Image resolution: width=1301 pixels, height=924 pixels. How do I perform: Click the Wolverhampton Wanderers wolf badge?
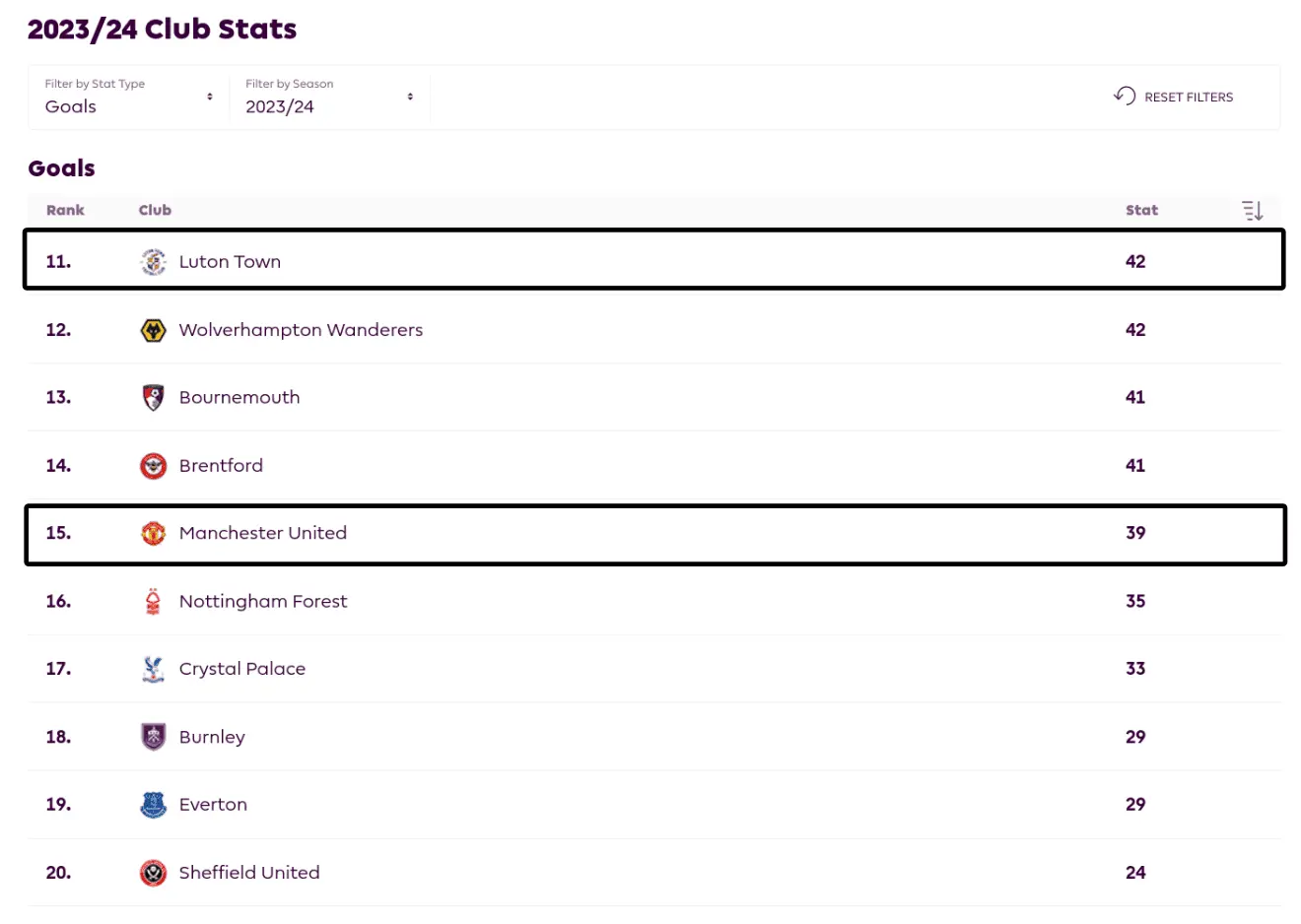[x=154, y=330]
